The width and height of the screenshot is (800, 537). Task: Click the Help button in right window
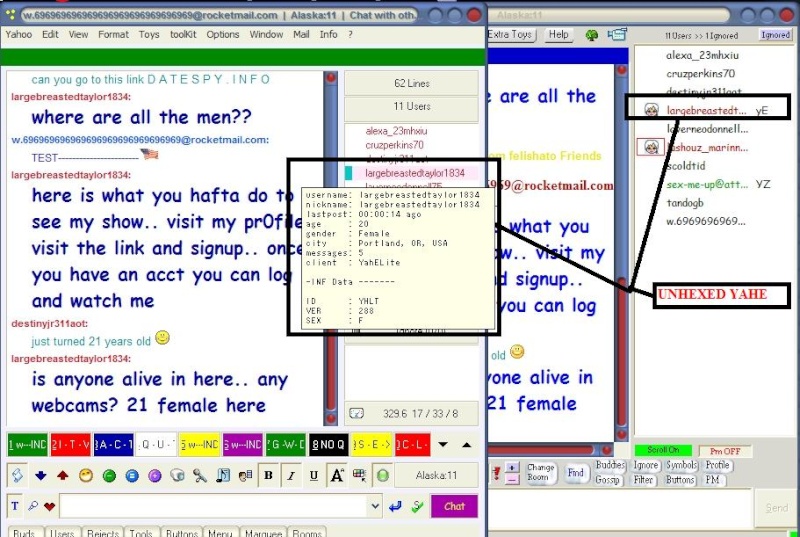click(x=559, y=34)
